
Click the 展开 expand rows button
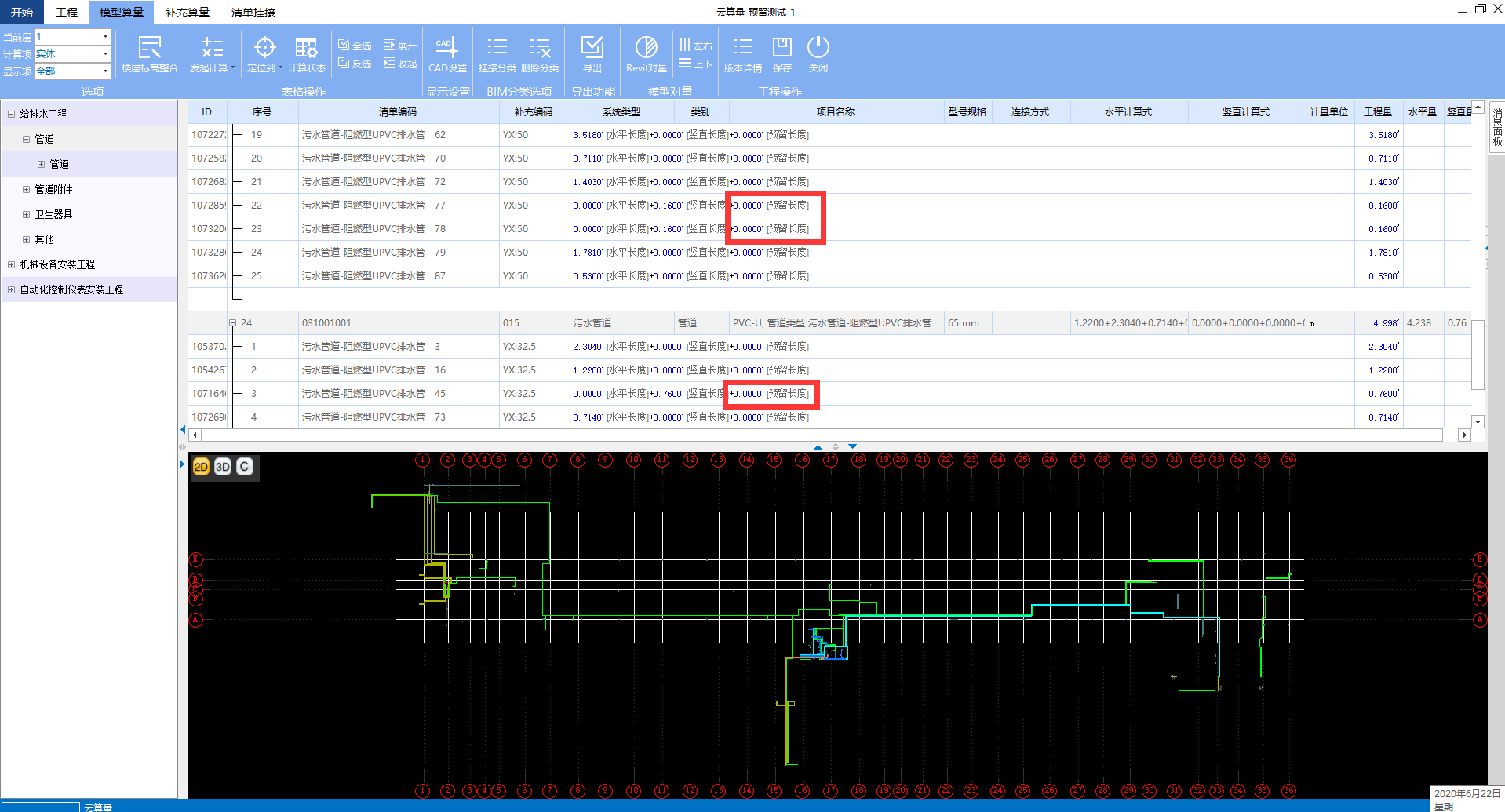tap(399, 46)
